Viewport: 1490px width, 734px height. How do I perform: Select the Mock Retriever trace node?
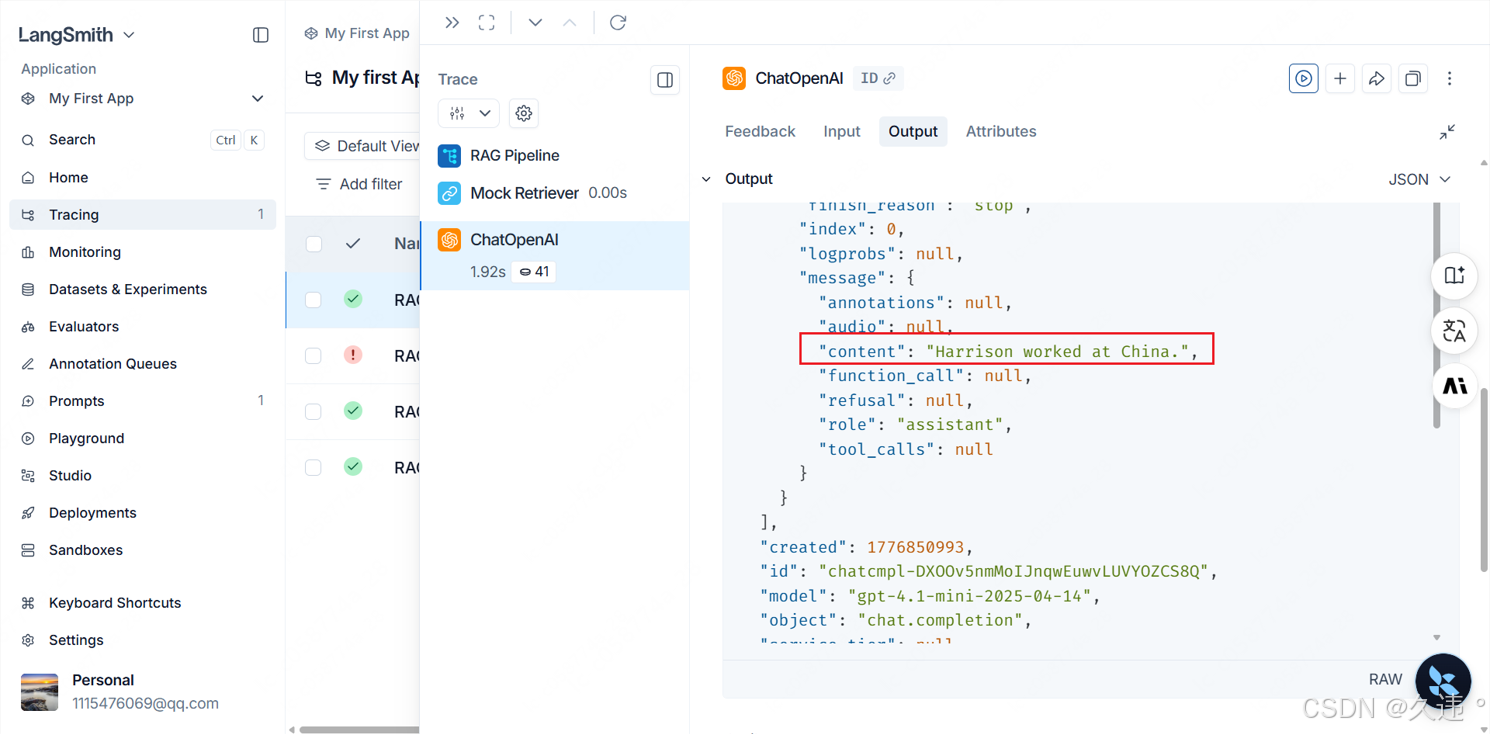tap(555, 193)
